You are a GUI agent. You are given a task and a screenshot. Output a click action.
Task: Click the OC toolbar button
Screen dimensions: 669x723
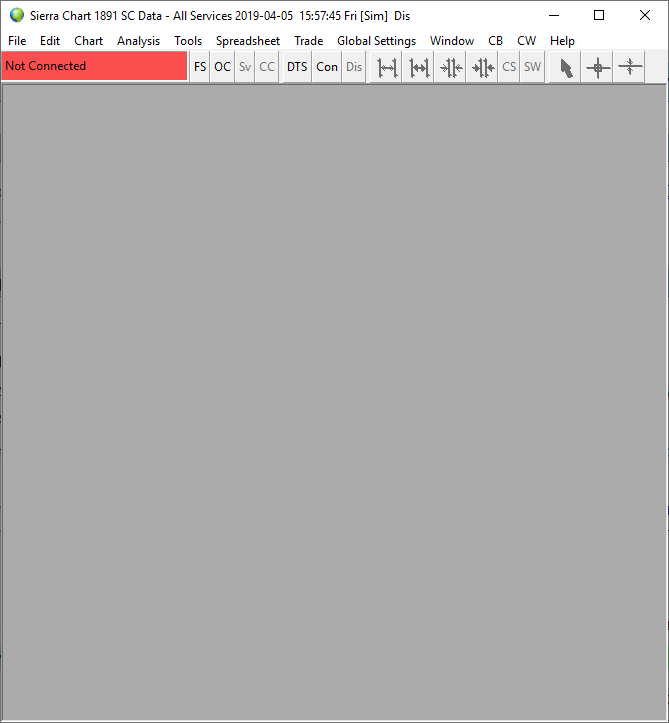(222, 67)
